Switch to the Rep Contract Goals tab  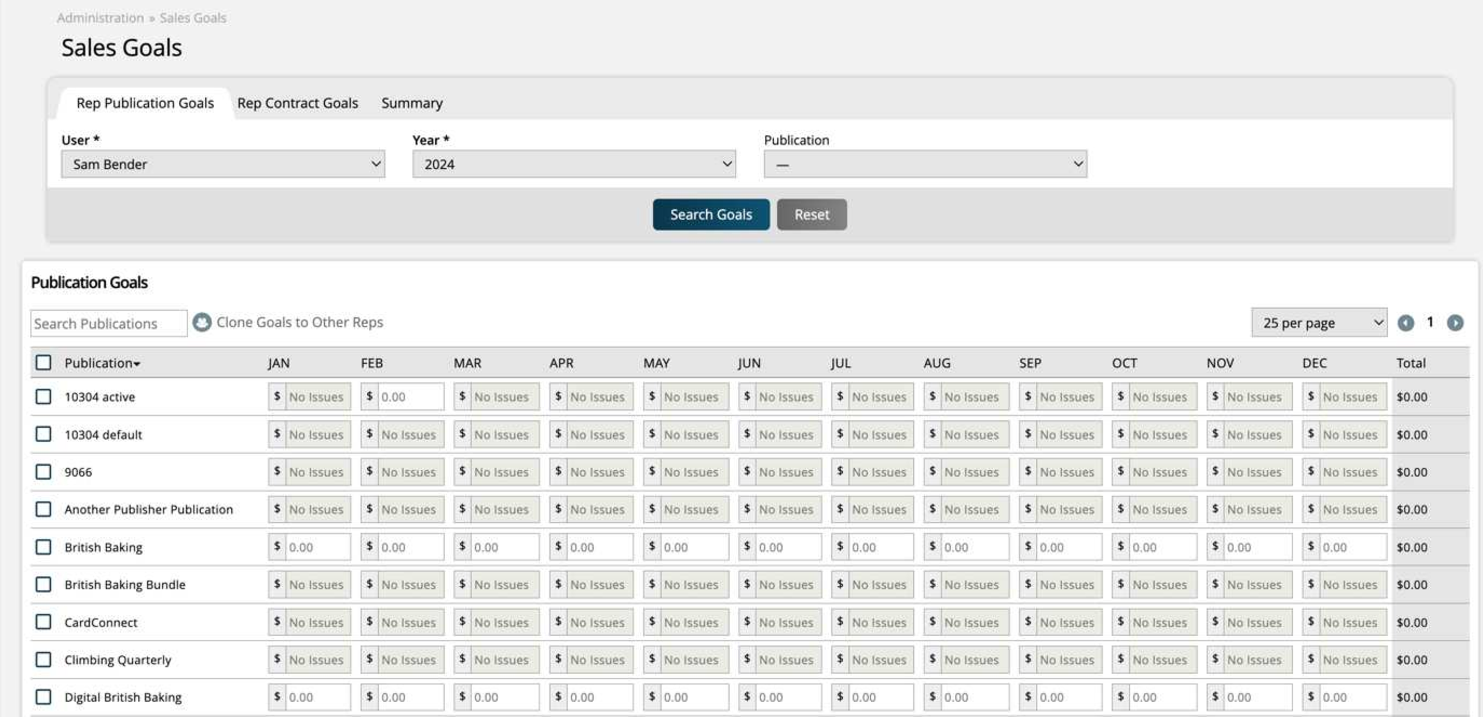pos(297,103)
